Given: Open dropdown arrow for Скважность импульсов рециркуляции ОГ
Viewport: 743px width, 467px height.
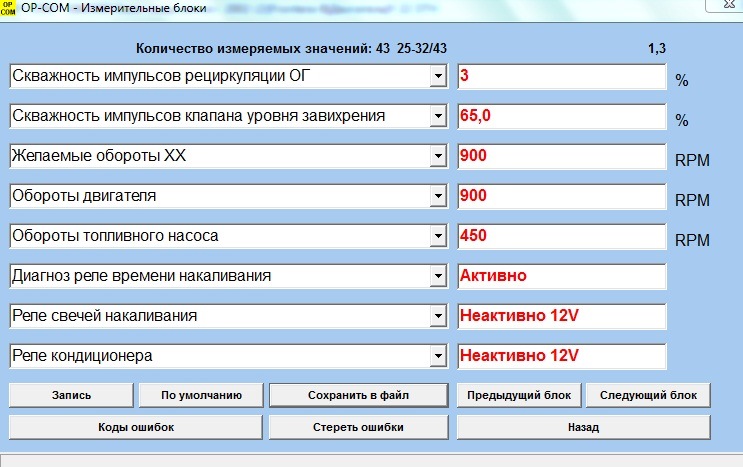Looking at the screenshot, I should point(438,76).
